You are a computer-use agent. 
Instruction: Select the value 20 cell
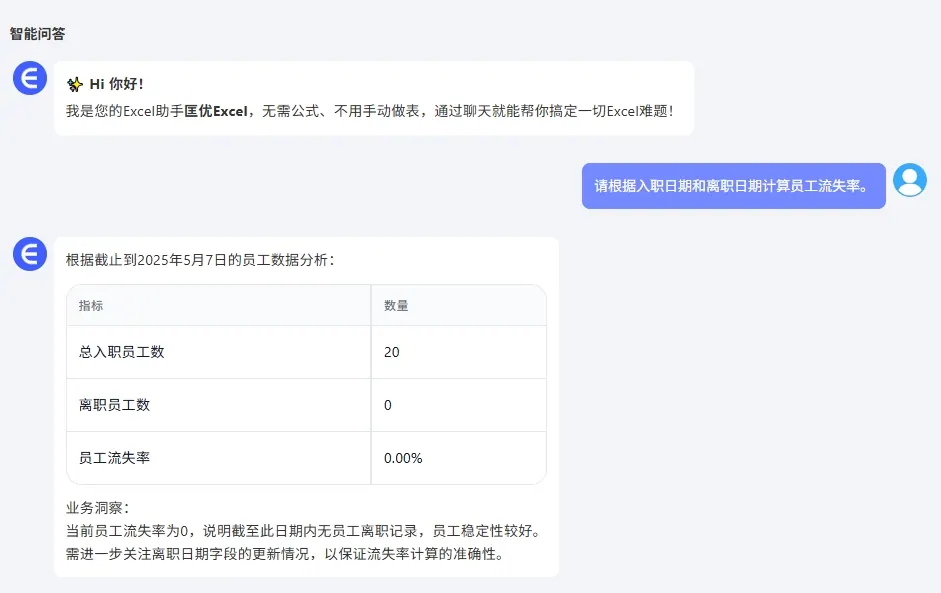pos(459,352)
